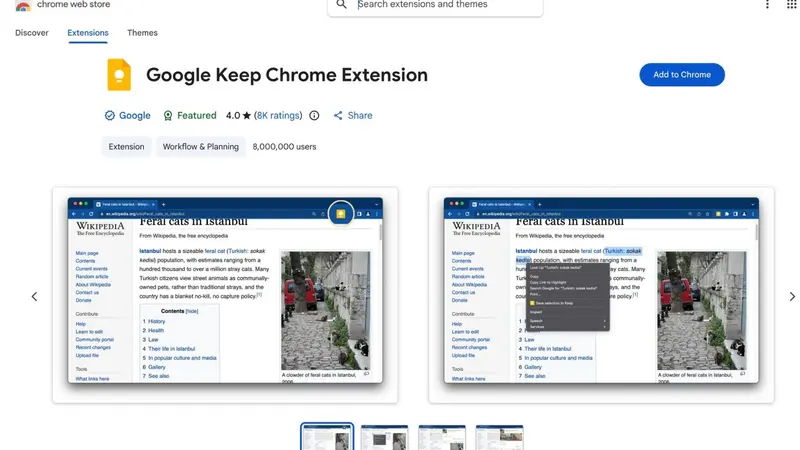
Task: Open the first large screenshot showing Keep icon
Action: click(x=225, y=295)
